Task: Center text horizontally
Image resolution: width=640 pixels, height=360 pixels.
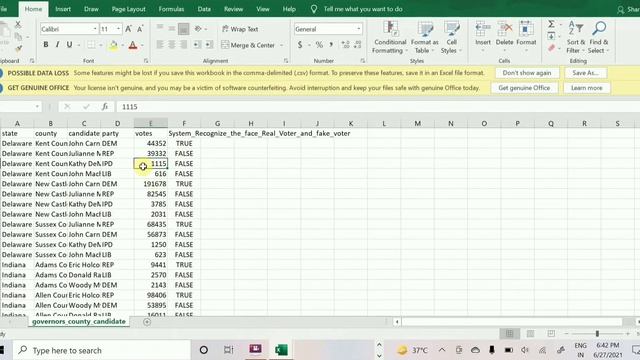Action: (x=172, y=44)
